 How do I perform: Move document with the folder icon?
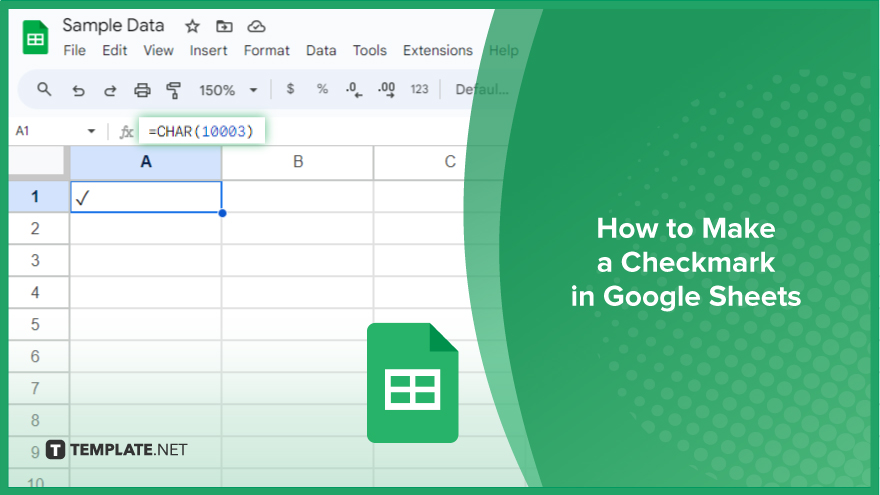click(x=224, y=26)
